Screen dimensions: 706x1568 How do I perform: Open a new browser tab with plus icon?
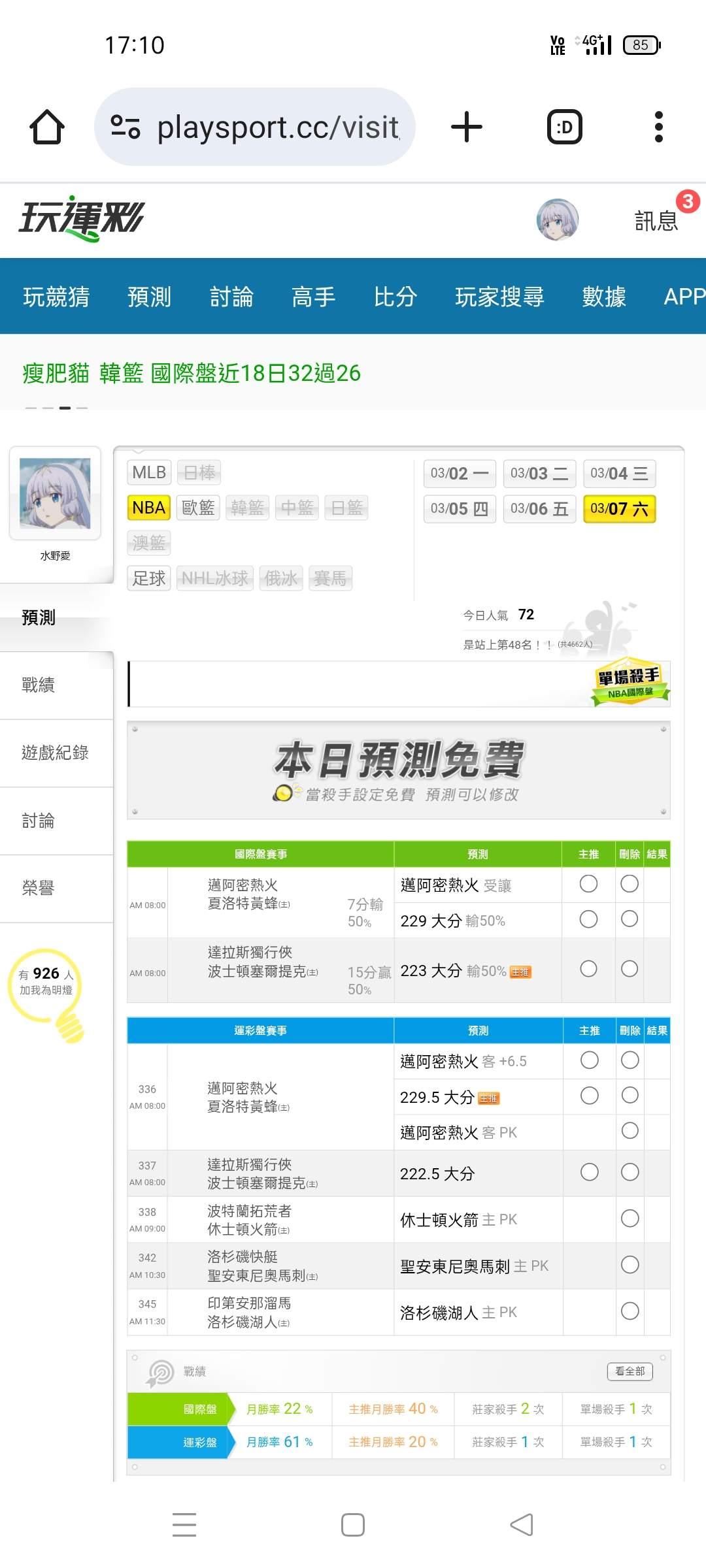click(x=466, y=127)
